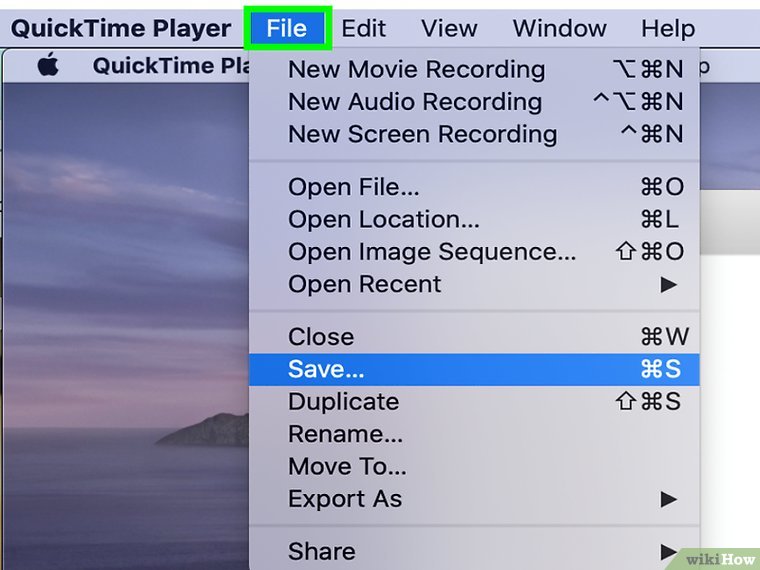Choose Open Image Sequence…
This screenshot has width=760, height=570.
431,252
